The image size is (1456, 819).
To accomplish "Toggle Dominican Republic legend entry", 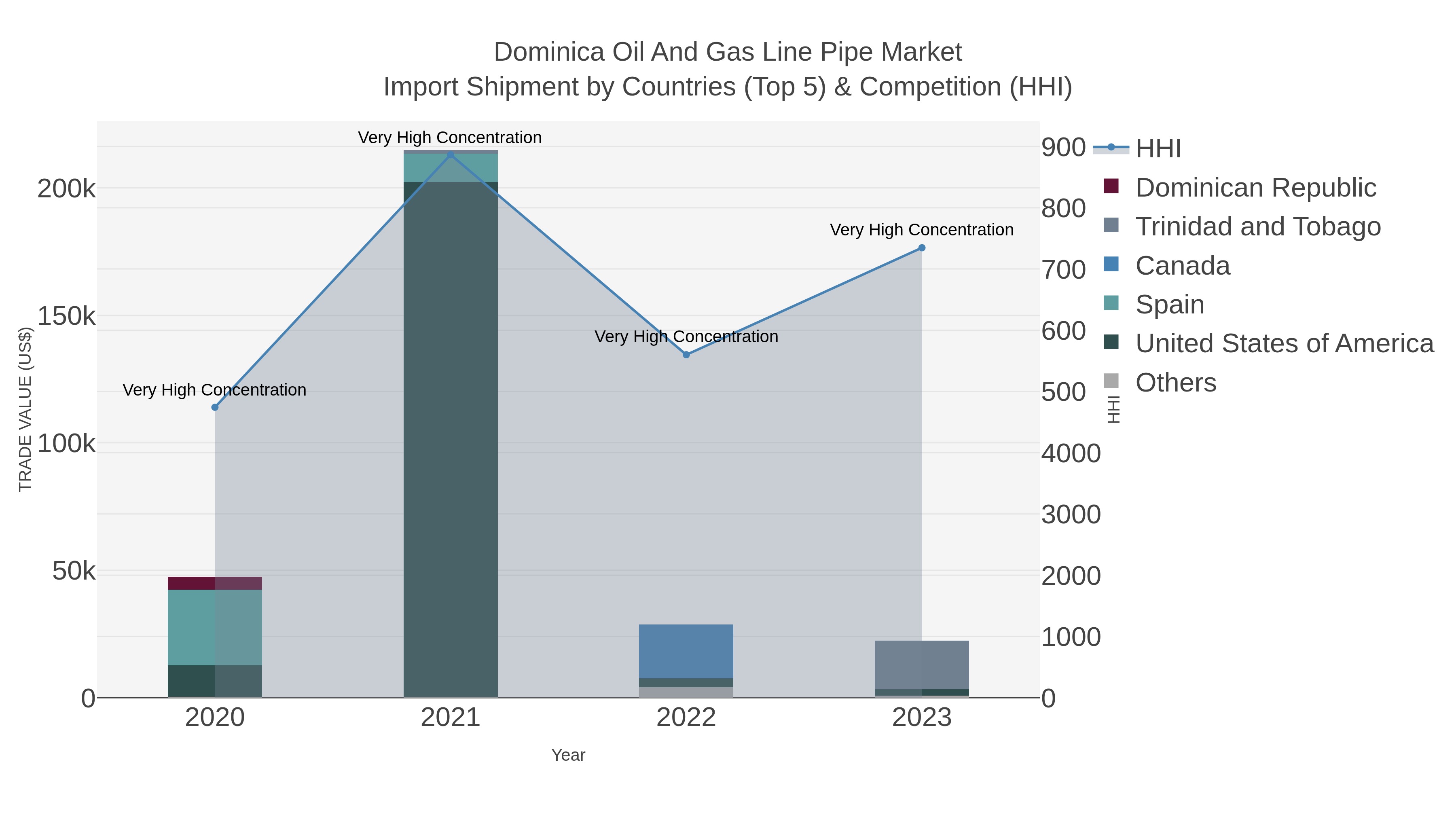I will [1240, 188].
